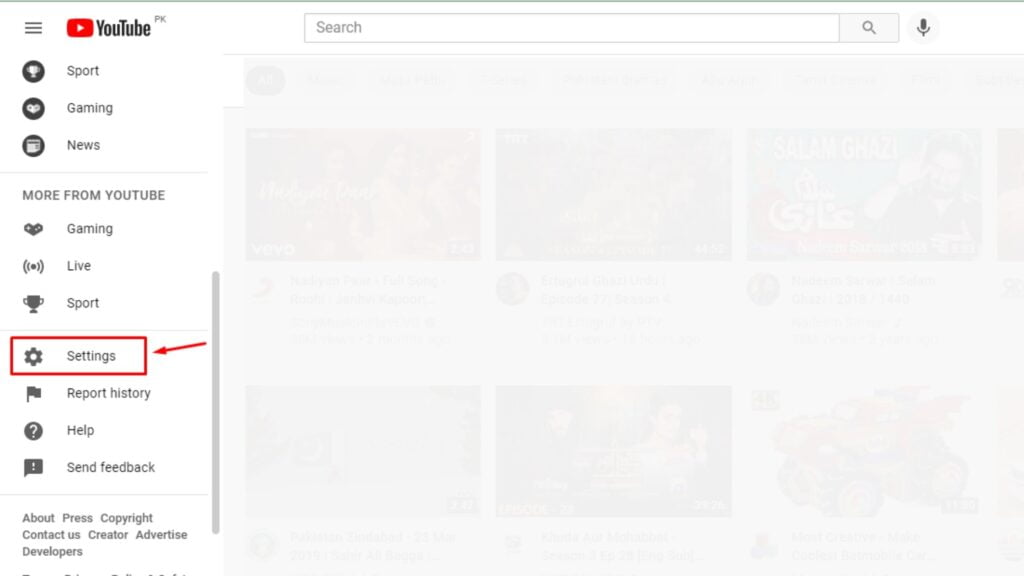
Task: Click the Help question mark icon
Action: [33, 430]
